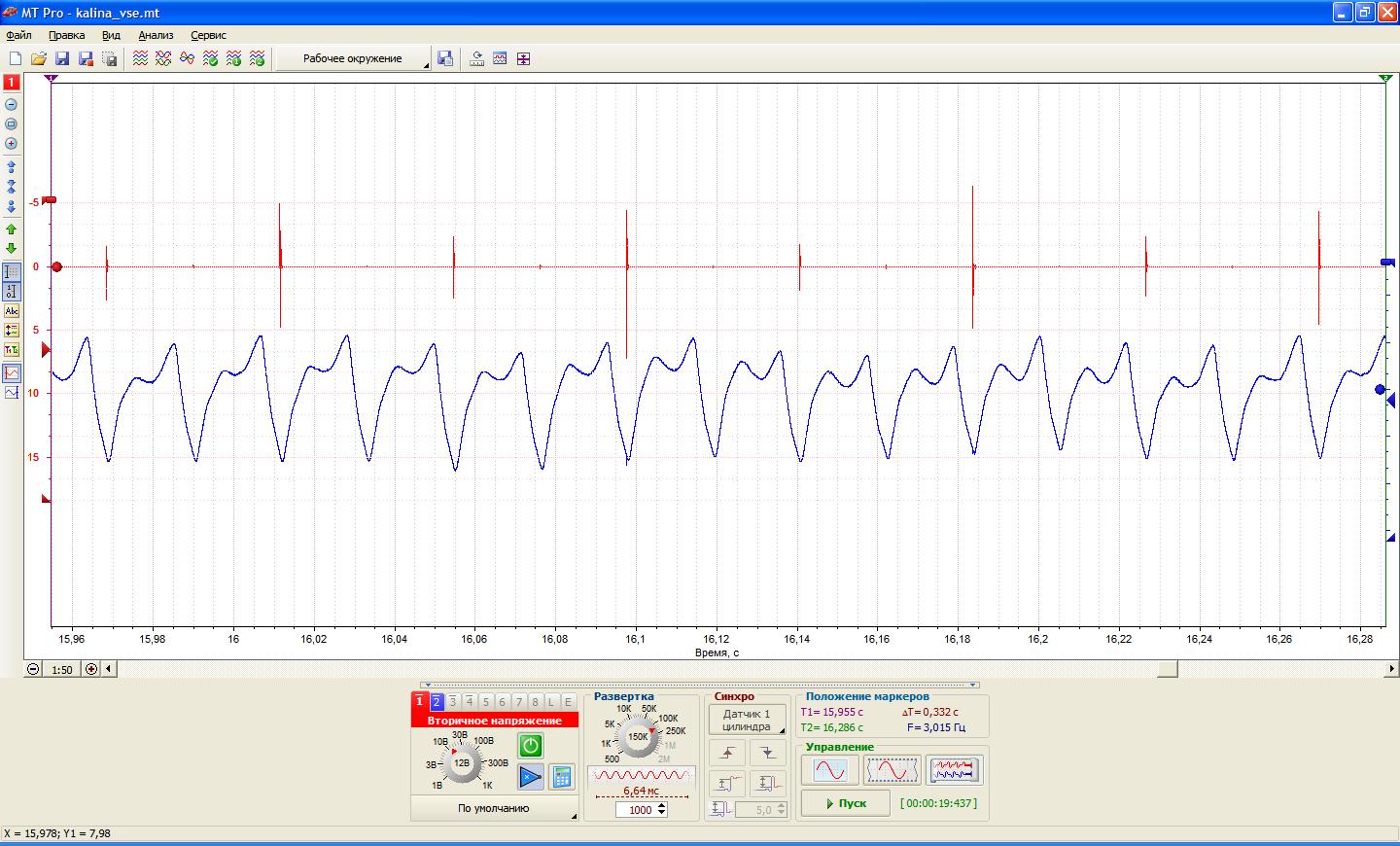
Task: Click the horizontal scrollbar thumb under graph
Action: pos(1167,669)
